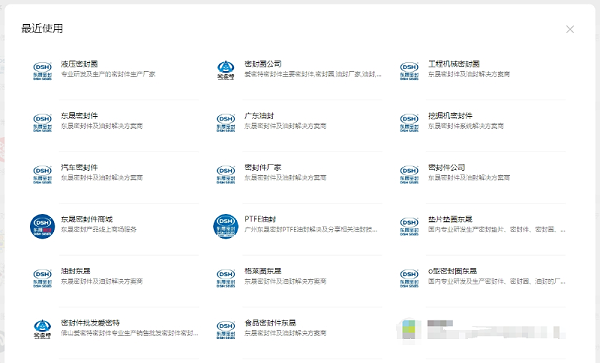Screen dimensions: 600x363
Task: Click the DSH logo beside 食品密封件东晟
Action: coord(226,330)
